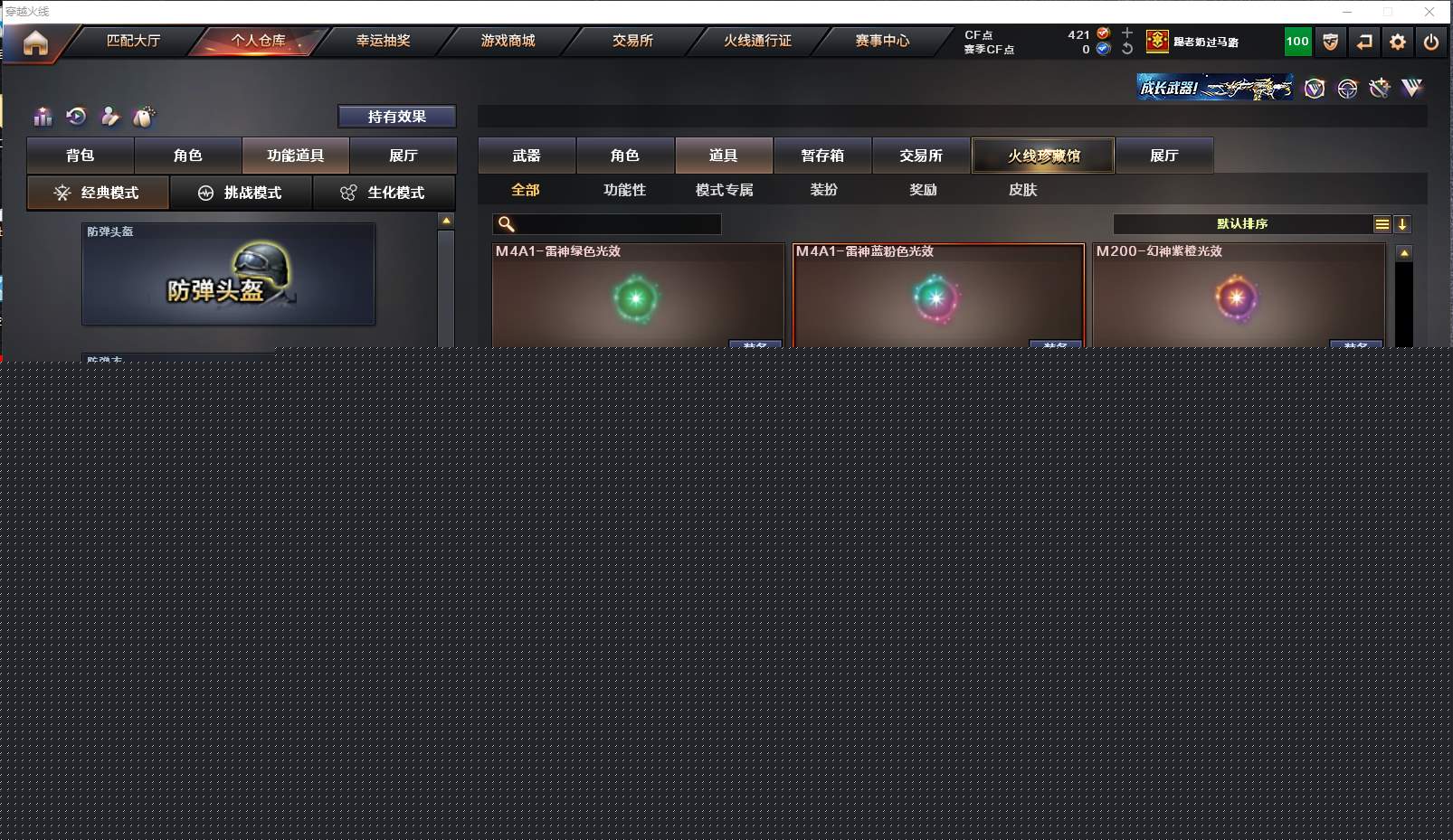The height and width of the screenshot is (840, 1453).
Task: Select 经典模式 mode
Action: click(98, 193)
